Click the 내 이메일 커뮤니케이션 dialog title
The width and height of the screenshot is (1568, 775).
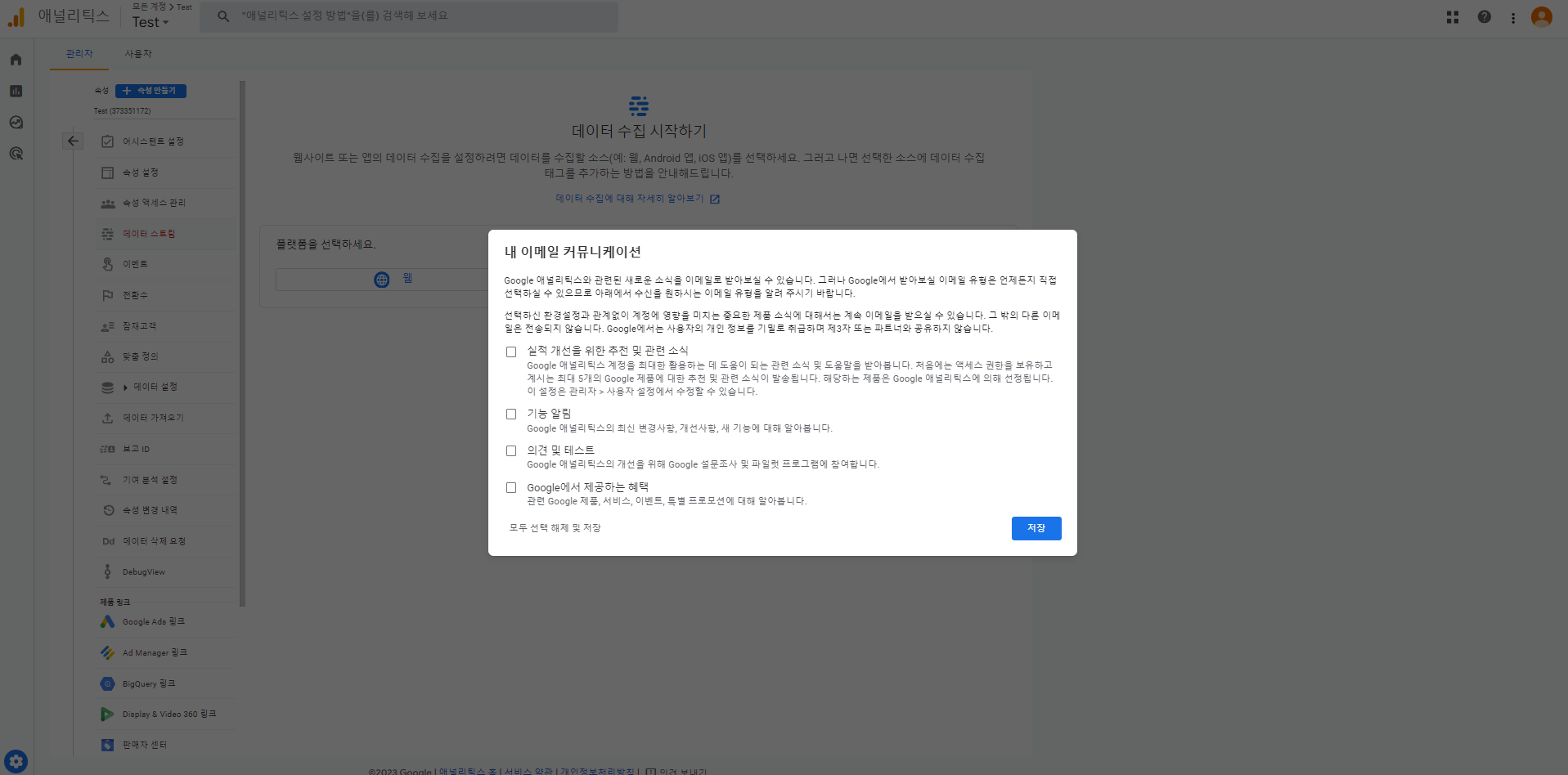click(573, 252)
